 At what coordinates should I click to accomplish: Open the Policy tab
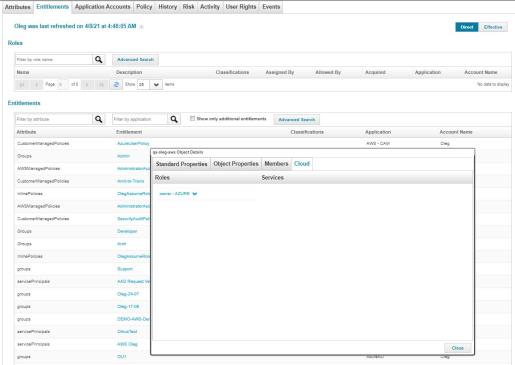click(144, 7)
